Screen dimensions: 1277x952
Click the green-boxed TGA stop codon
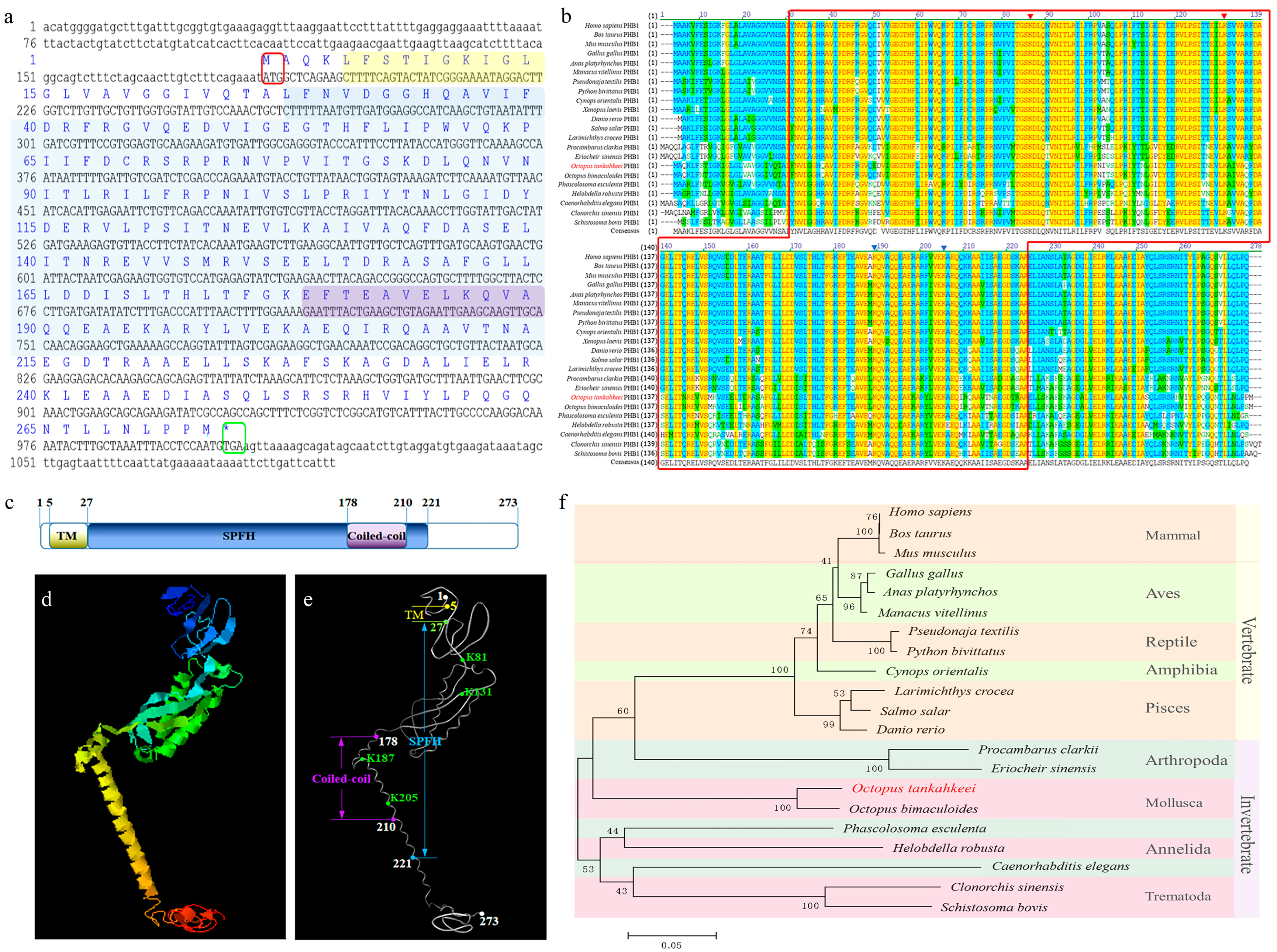pyautogui.click(x=234, y=445)
